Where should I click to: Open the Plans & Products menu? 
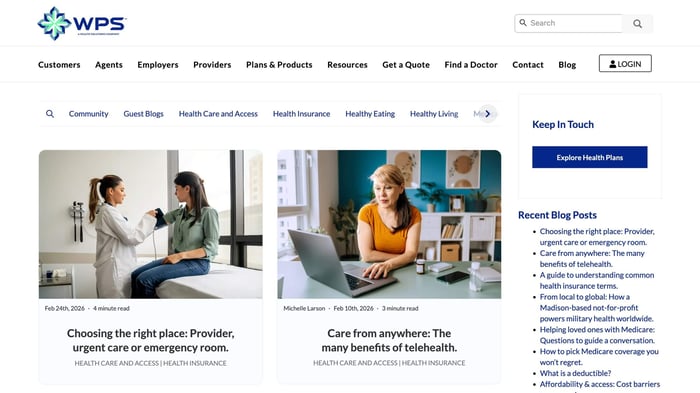pyautogui.click(x=279, y=65)
